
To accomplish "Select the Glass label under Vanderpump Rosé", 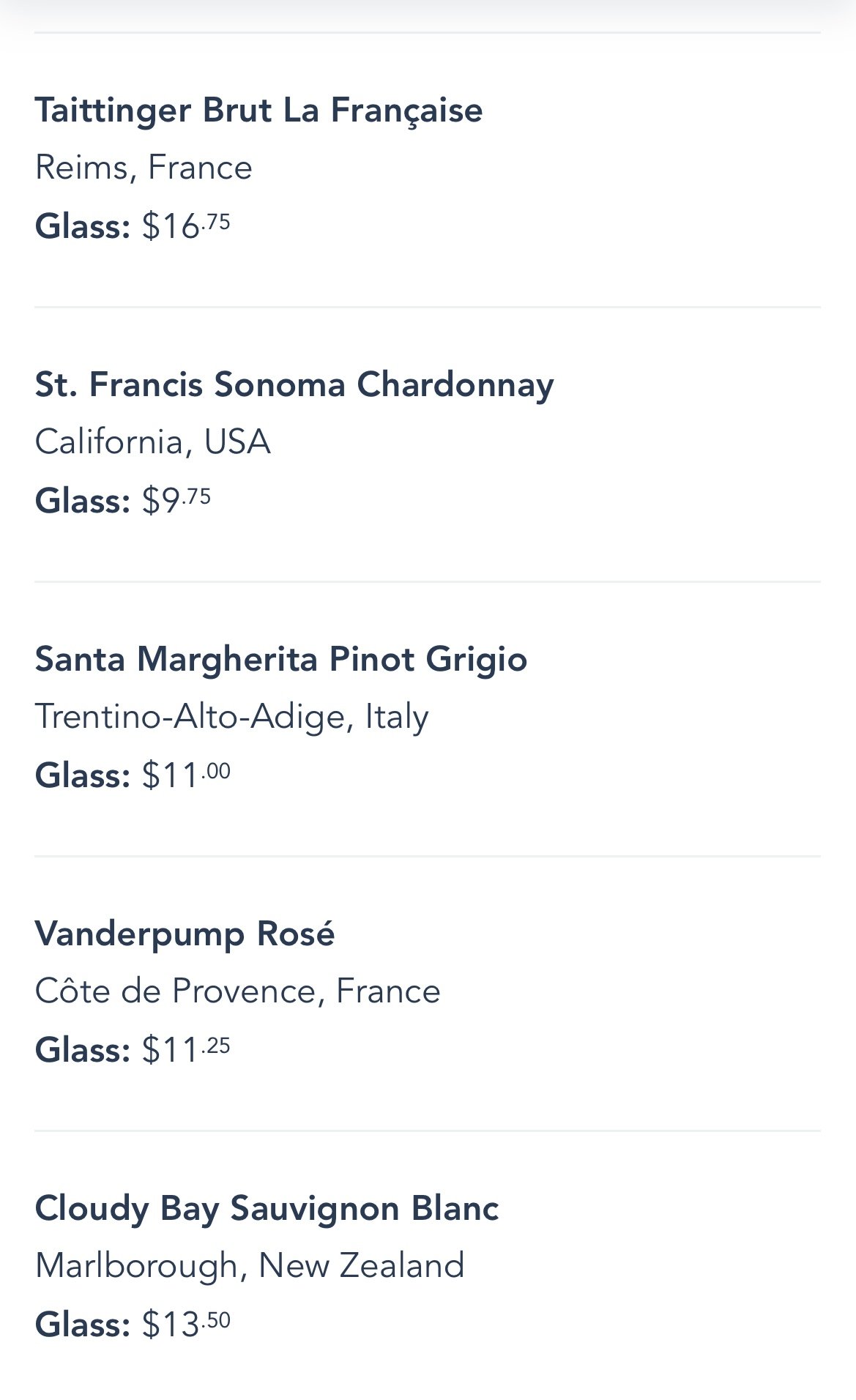I will pyautogui.click(x=82, y=1049).
